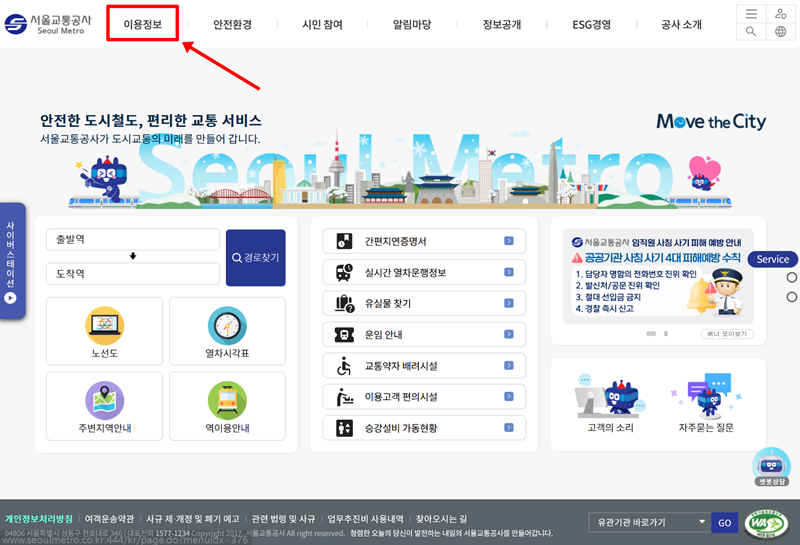
Task: Open the ESG경영 menu
Action: 591,24
